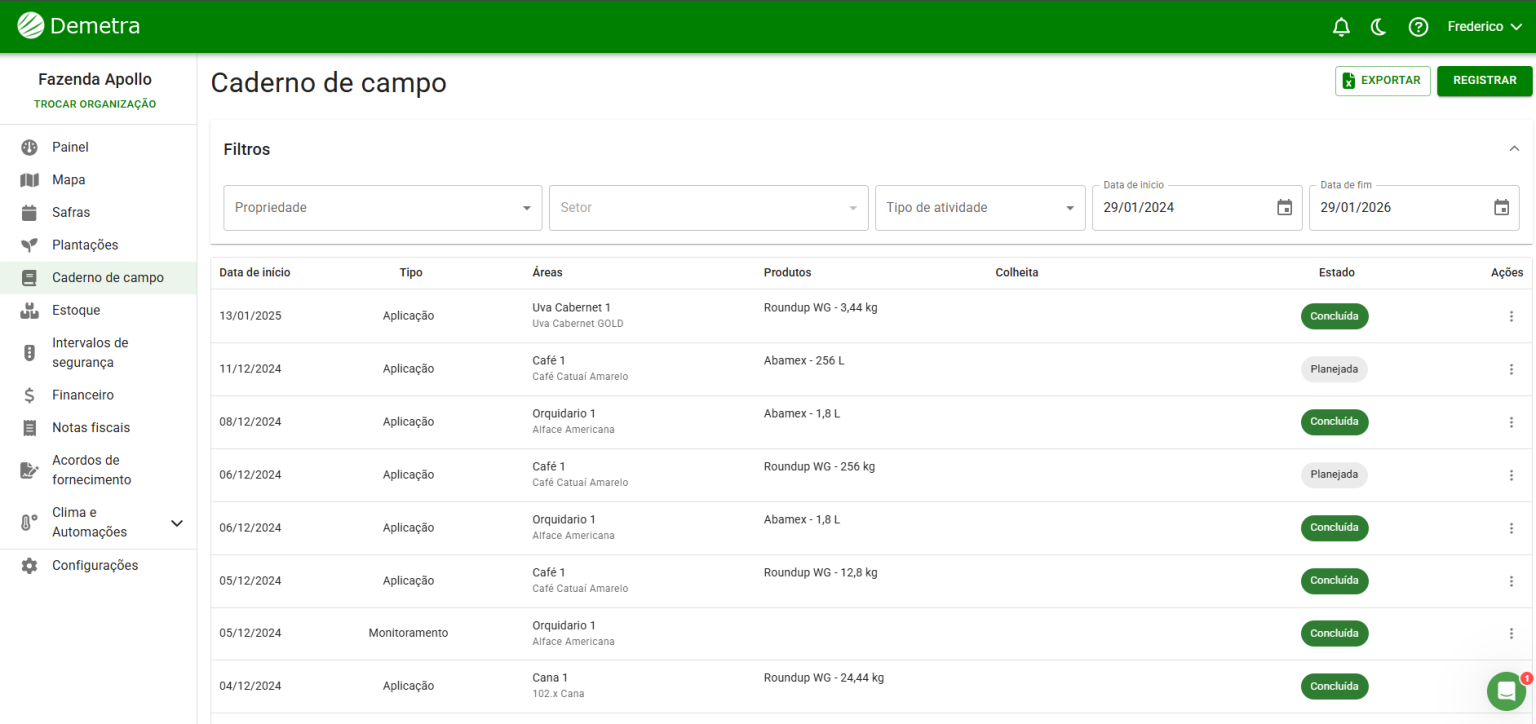Click the Financeiro dollar icon
The height and width of the screenshot is (724, 1536).
pos(30,395)
